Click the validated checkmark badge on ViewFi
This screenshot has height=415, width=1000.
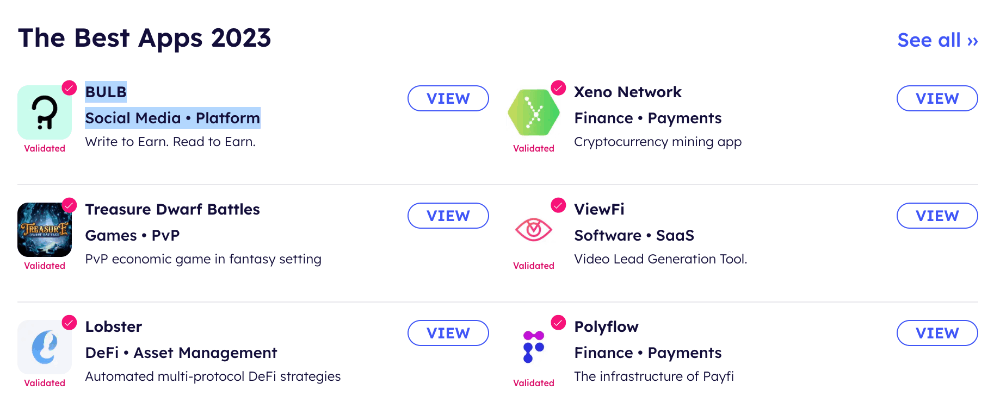point(558,205)
